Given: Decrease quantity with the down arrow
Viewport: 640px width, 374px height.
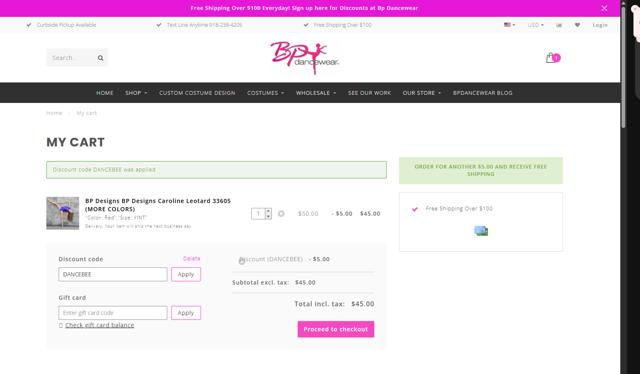Looking at the screenshot, I should 268,216.
